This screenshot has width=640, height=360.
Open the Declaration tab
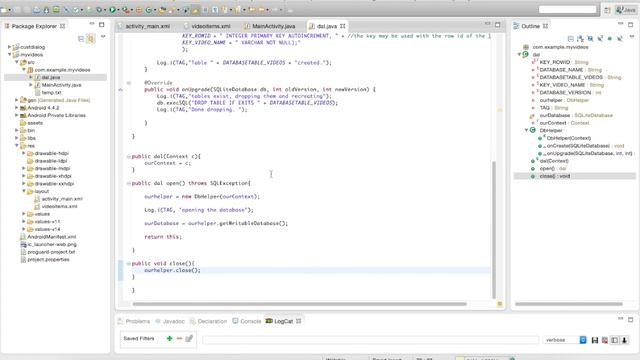[212, 321]
